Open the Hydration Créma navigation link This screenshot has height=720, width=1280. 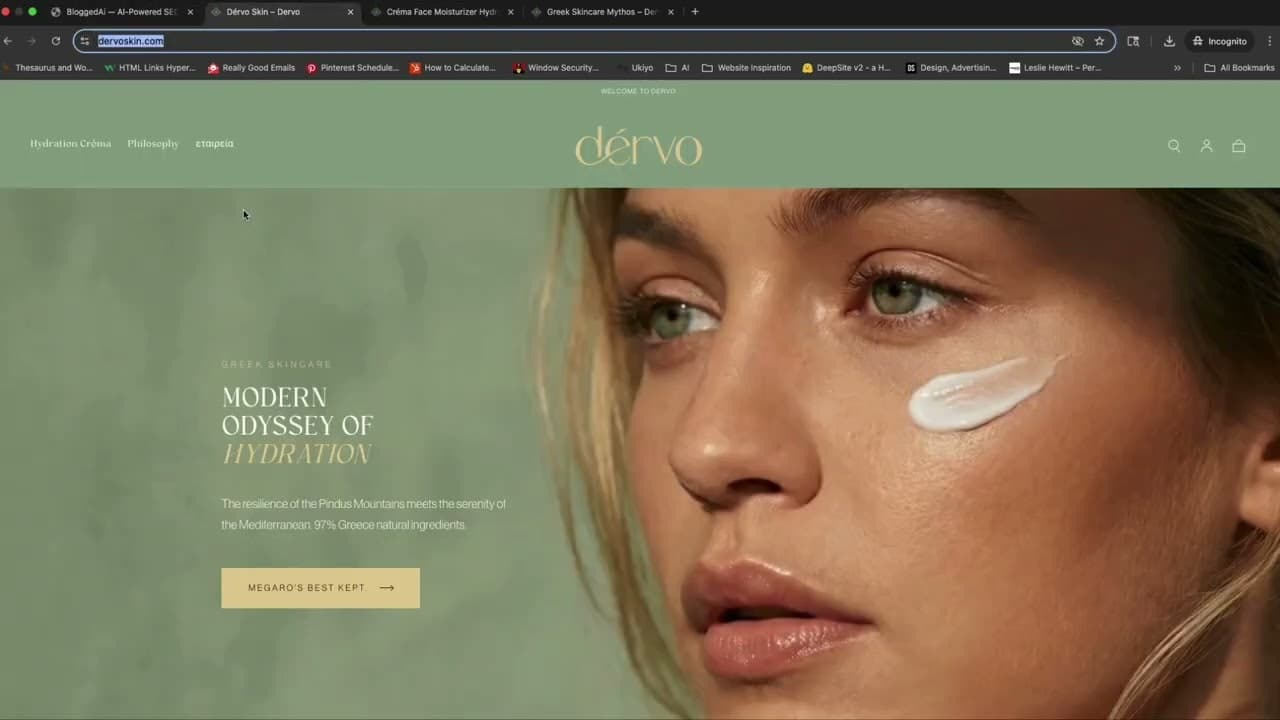click(70, 143)
